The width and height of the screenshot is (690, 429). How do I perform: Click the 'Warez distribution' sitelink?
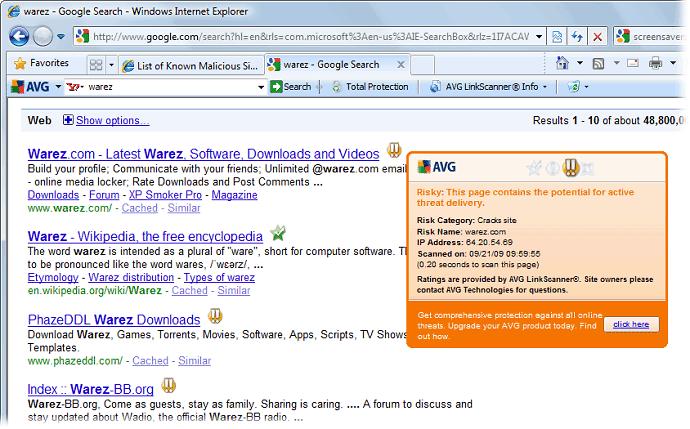pyautogui.click(x=131, y=278)
